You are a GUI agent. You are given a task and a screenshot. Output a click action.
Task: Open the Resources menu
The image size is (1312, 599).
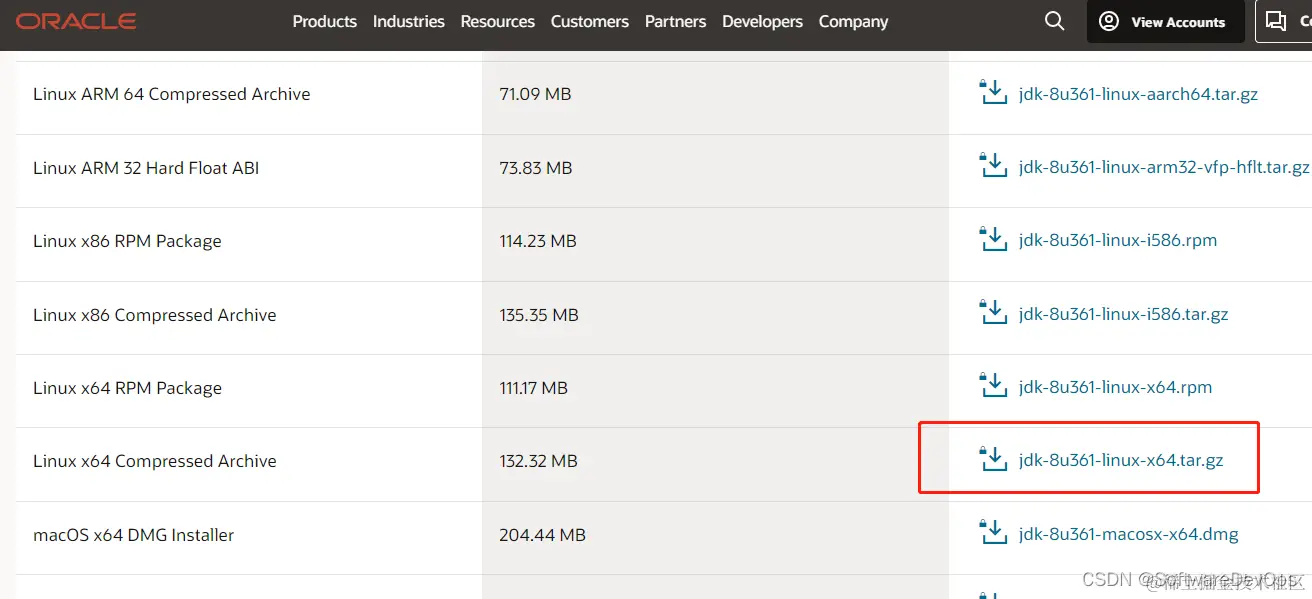497,21
